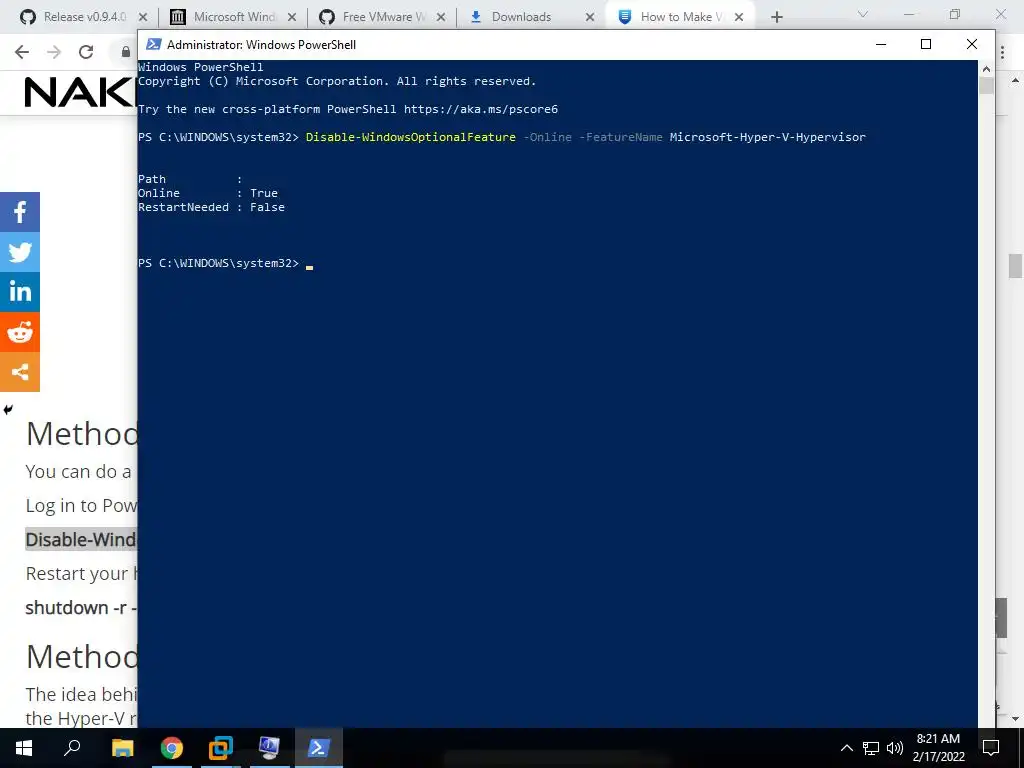
Task: Click the PowerShell command prompt line
Action: point(225,263)
